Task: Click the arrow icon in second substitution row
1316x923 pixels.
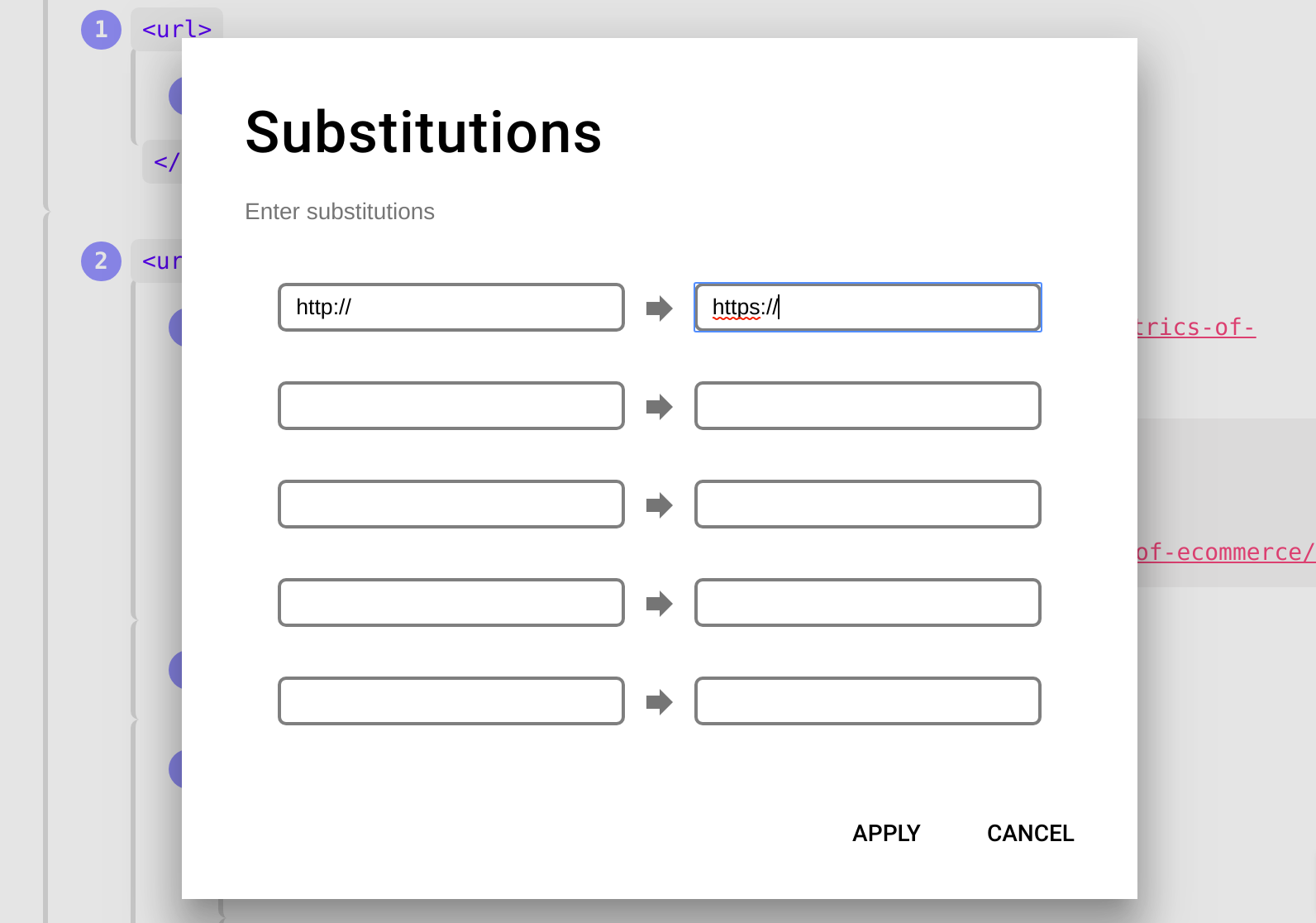Action: coord(659,407)
